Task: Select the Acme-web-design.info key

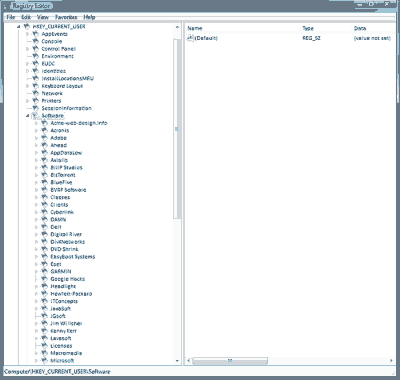Action: 79,123
